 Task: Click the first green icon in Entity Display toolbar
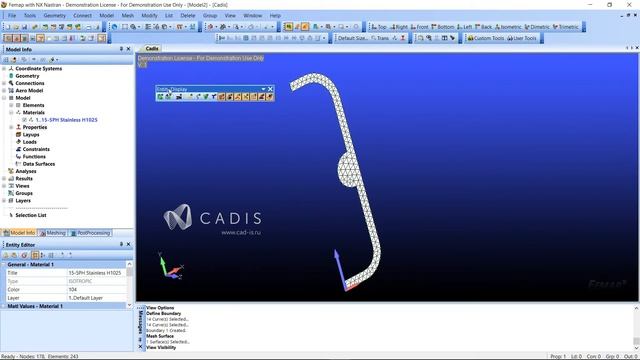(x=160, y=97)
